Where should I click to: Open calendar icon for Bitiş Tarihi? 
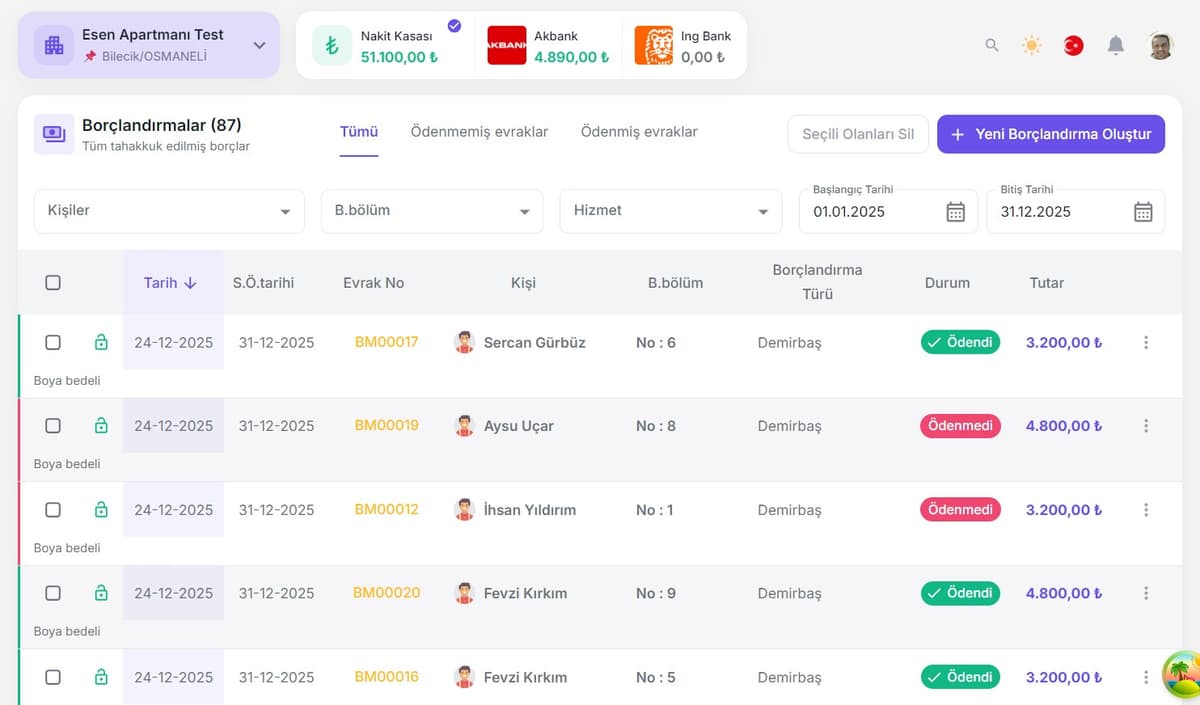(x=1143, y=212)
